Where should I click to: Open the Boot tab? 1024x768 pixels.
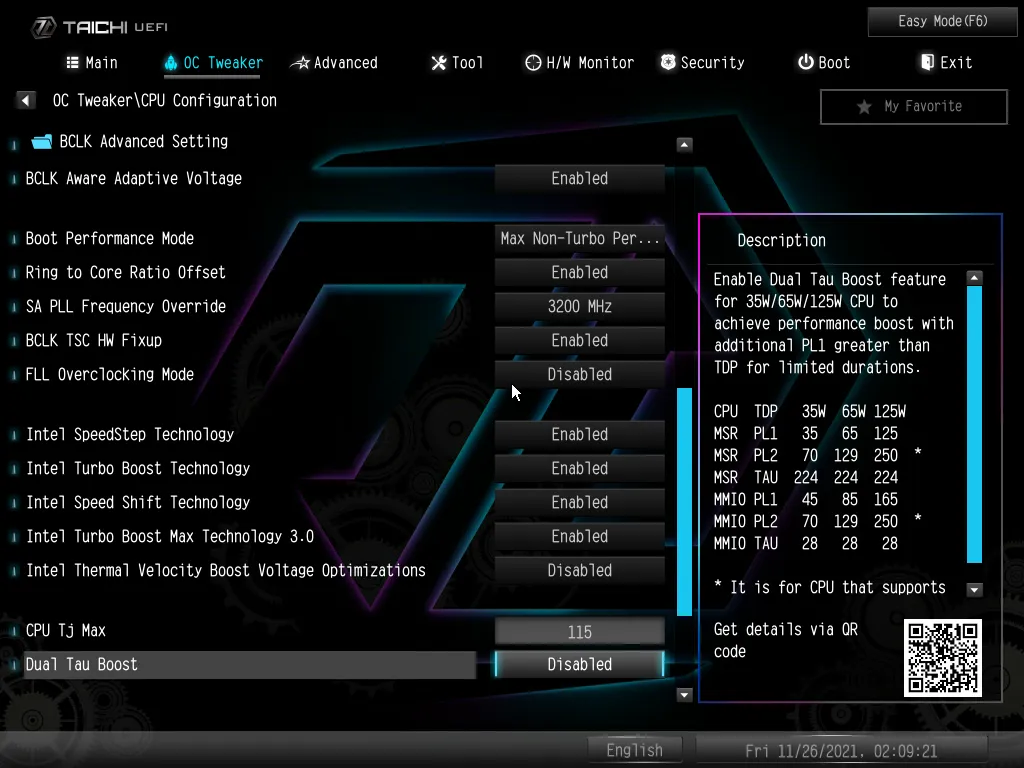tap(824, 63)
